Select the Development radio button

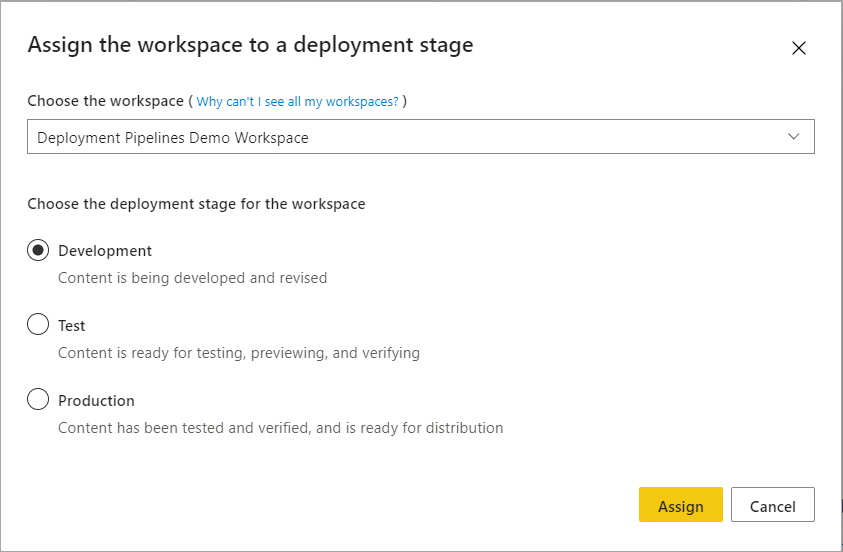(x=38, y=251)
